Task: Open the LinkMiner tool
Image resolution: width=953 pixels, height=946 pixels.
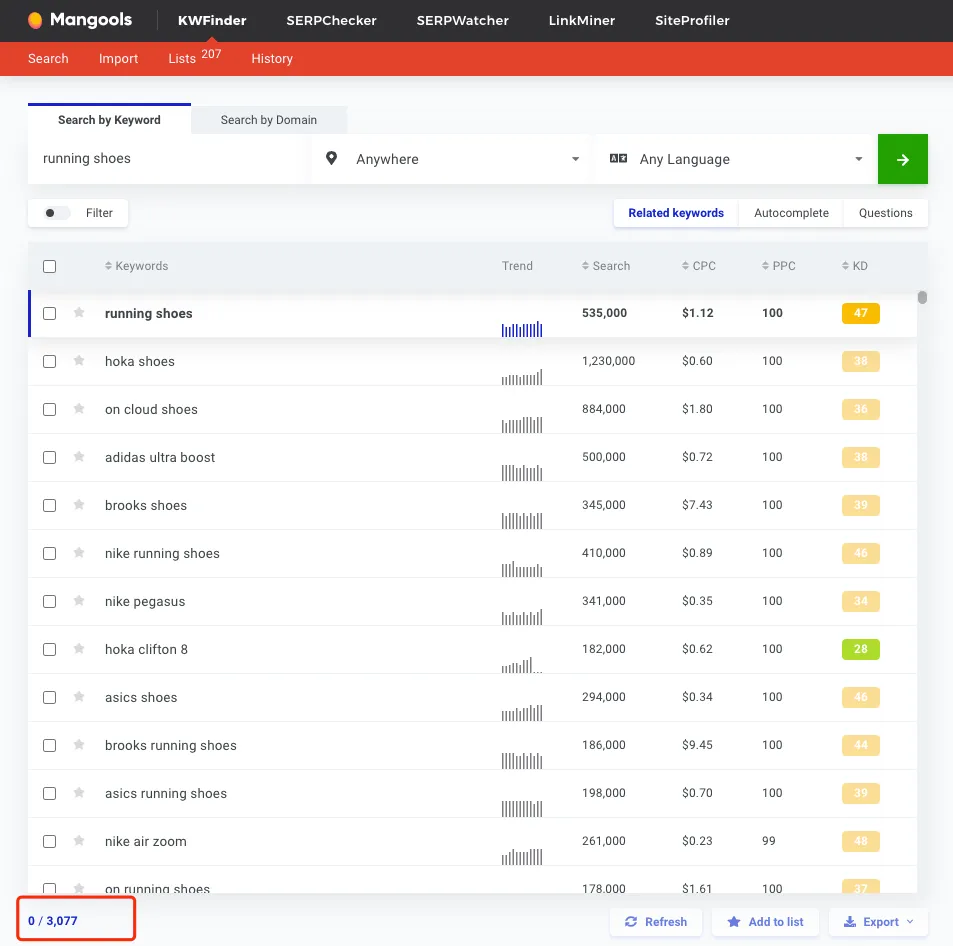Action: point(582,21)
